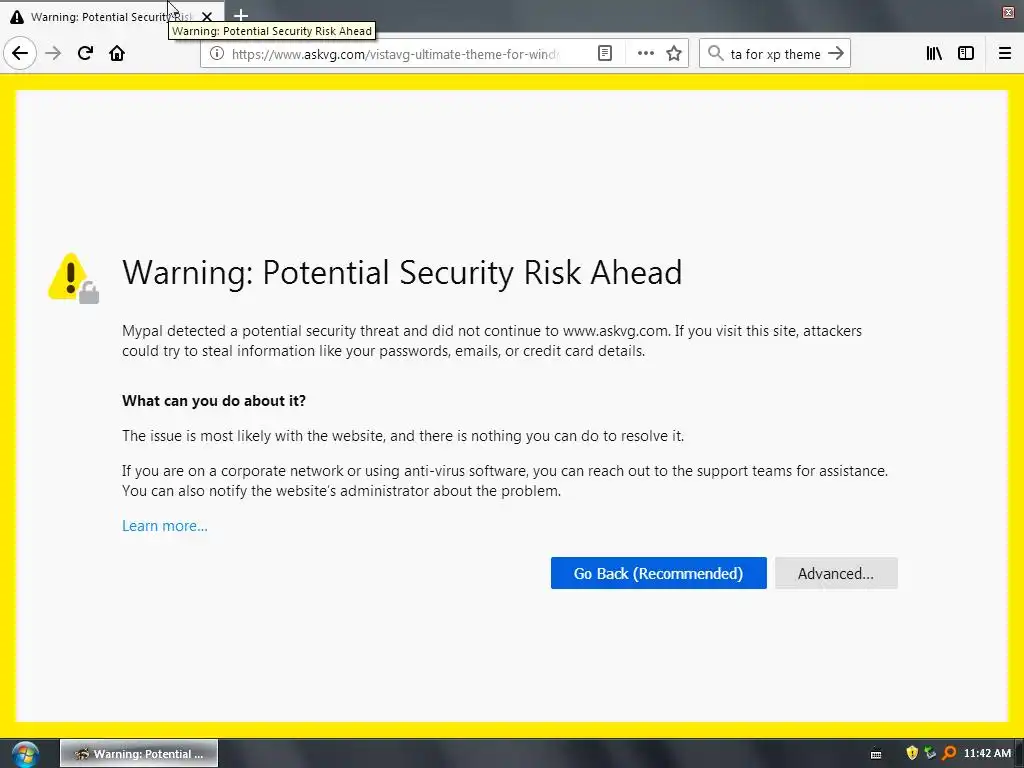Image resolution: width=1024 pixels, height=768 pixels.
Task: Click the heading Warning: Potential Security Risk Ahead
Action: [x=402, y=272]
